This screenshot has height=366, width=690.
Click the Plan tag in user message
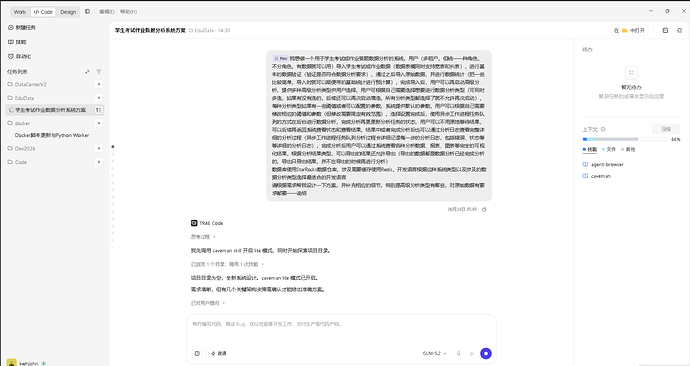point(281,58)
